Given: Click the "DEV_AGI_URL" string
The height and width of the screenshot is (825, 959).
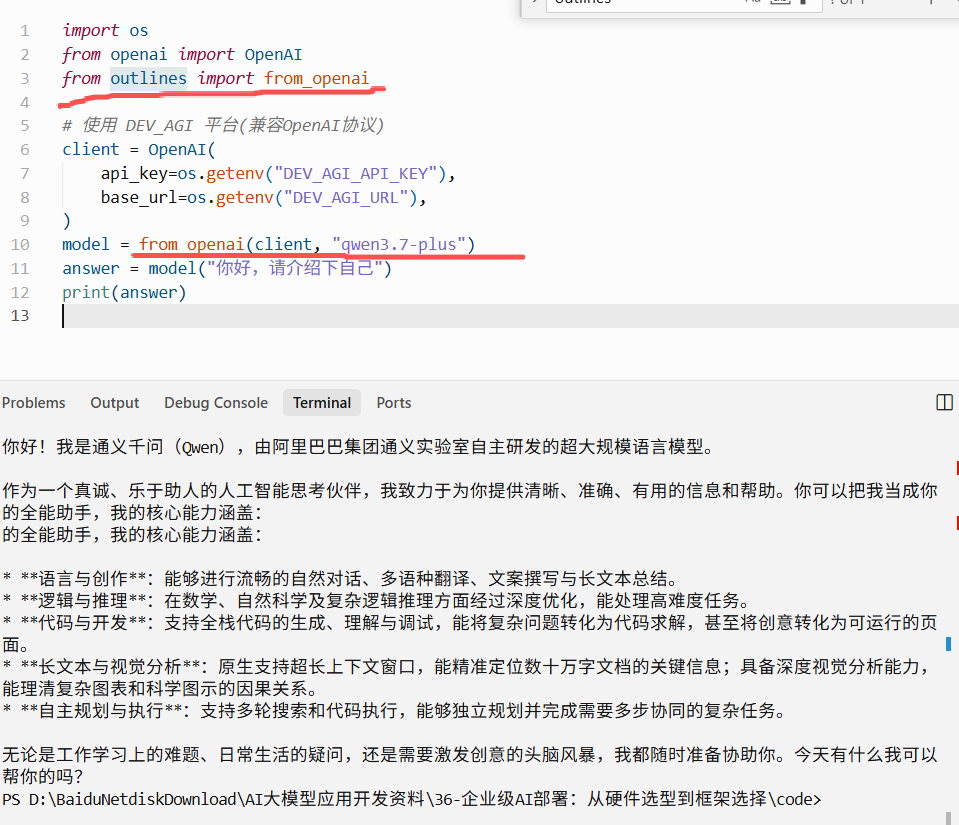Looking at the screenshot, I should pyautogui.click(x=346, y=198).
